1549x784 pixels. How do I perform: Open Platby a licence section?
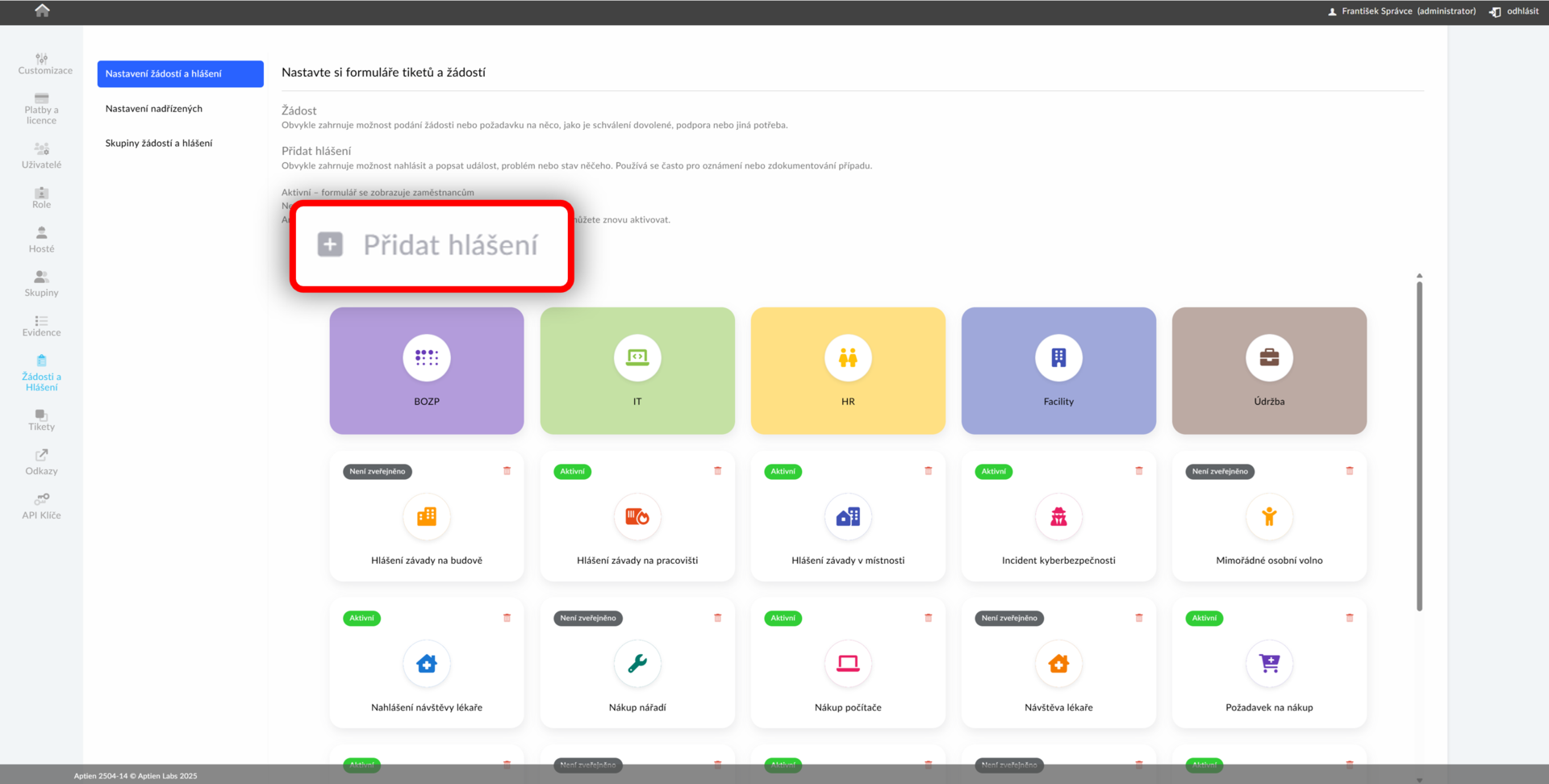[41, 109]
